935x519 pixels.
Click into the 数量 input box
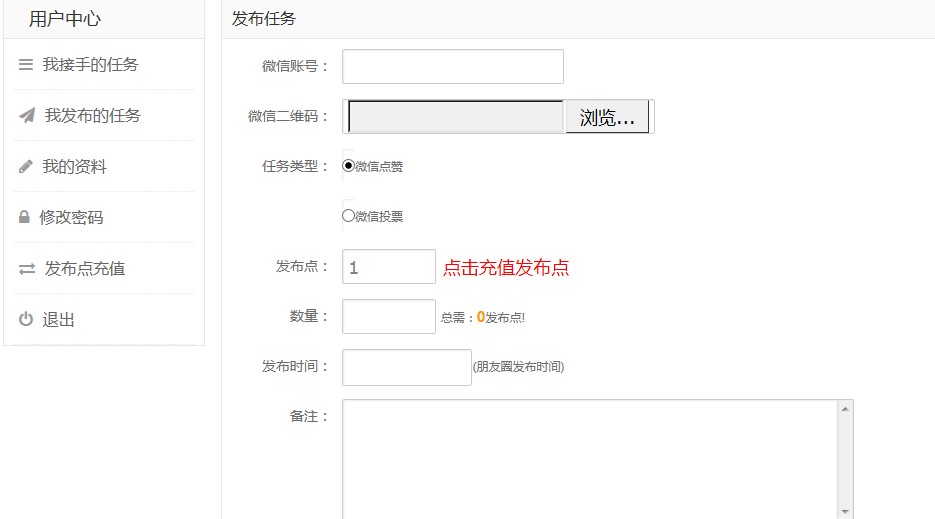tap(389, 317)
